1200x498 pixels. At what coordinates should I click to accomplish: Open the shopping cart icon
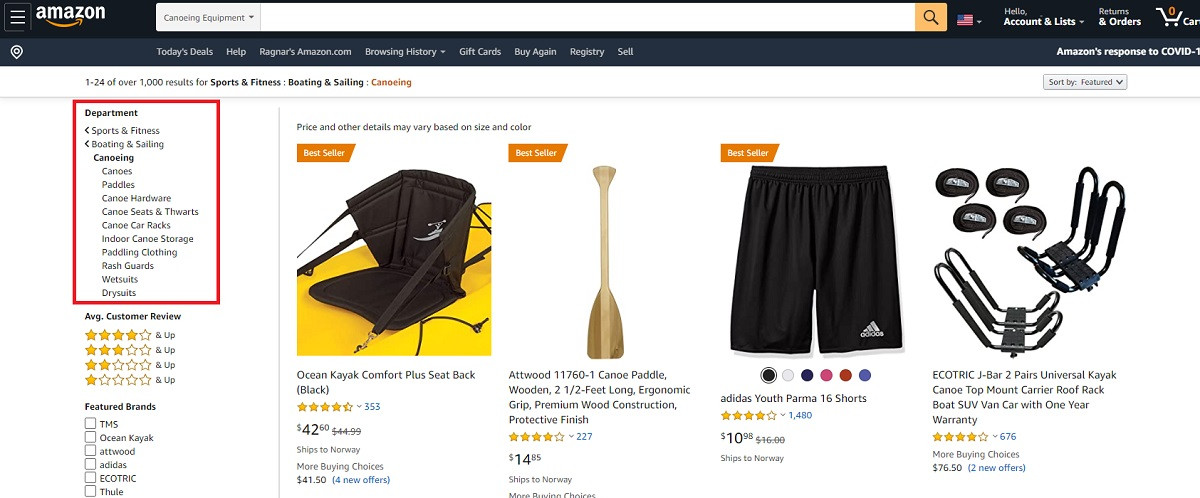click(1177, 17)
